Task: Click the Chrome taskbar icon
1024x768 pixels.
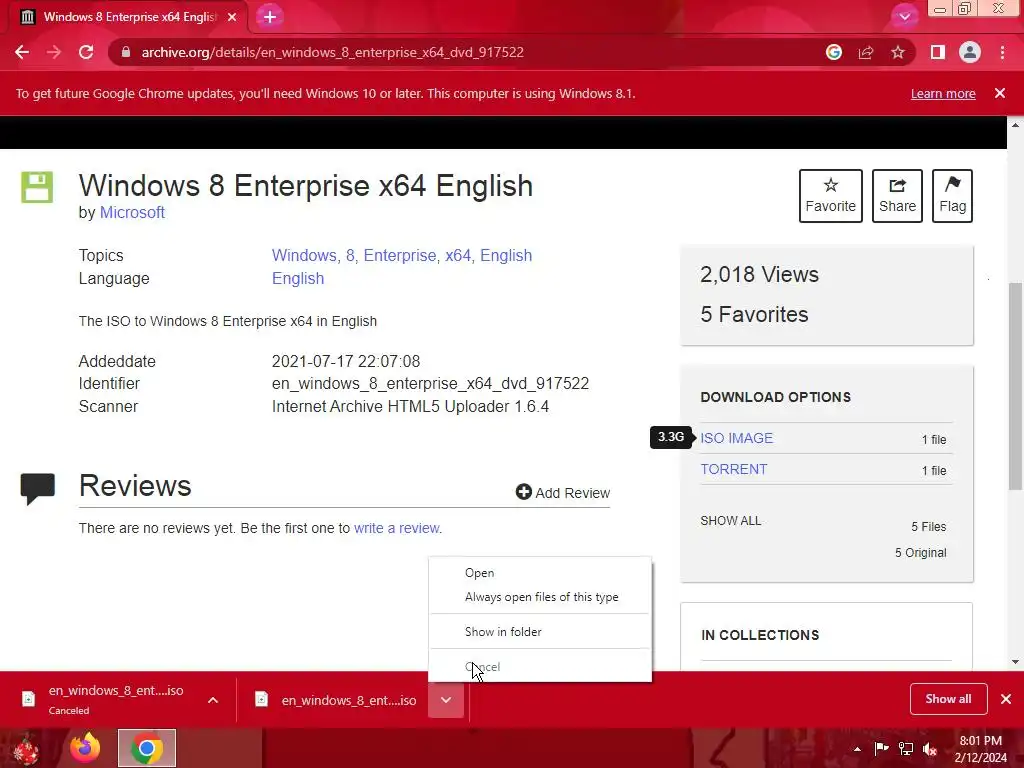Action: tap(146, 748)
